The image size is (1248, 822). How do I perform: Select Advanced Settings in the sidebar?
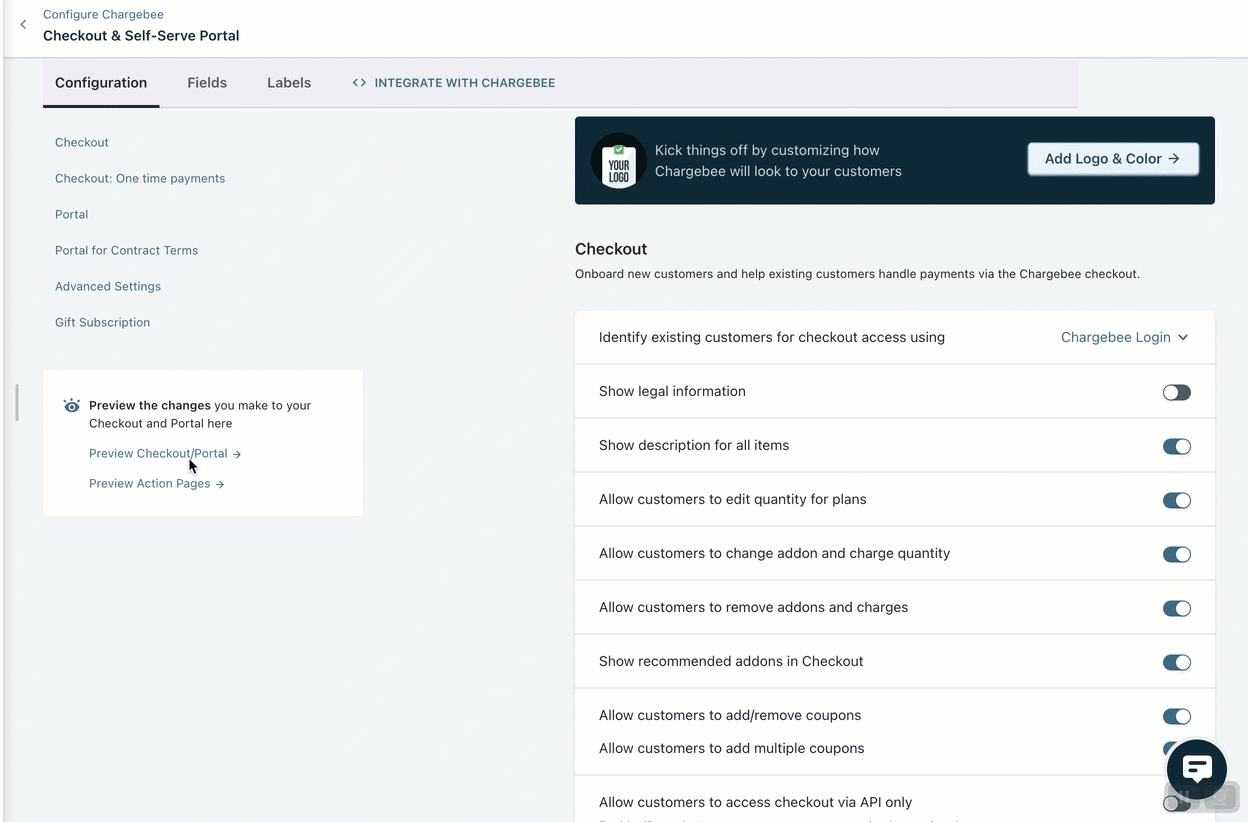(108, 286)
